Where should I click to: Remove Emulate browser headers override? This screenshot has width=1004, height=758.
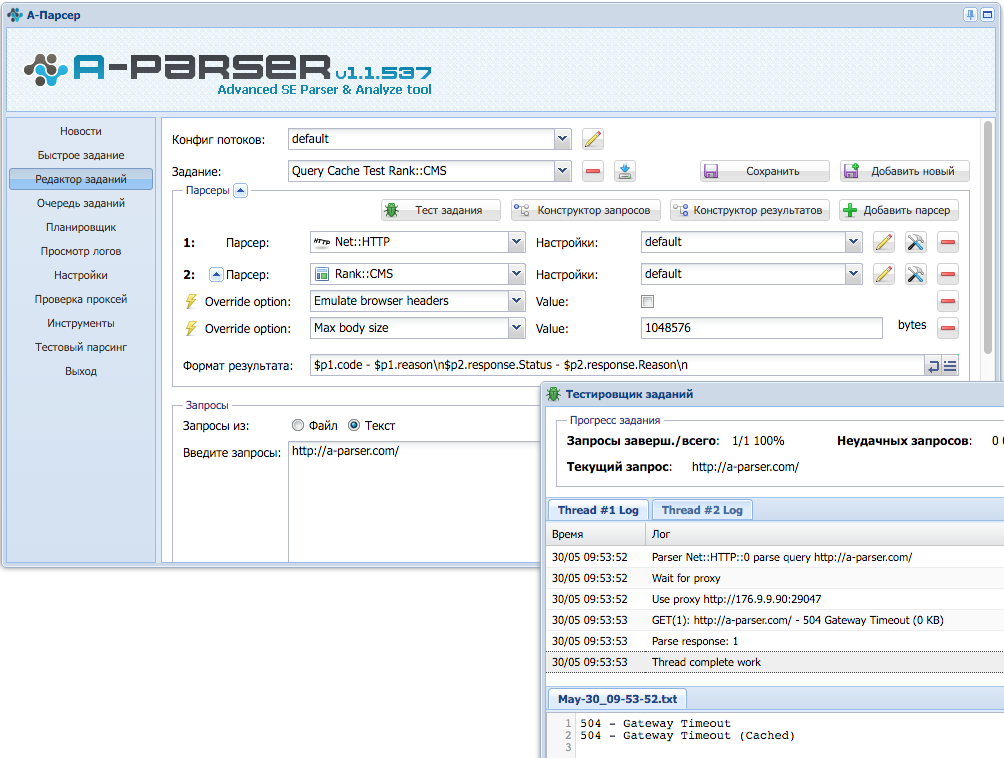pyautogui.click(x=948, y=301)
